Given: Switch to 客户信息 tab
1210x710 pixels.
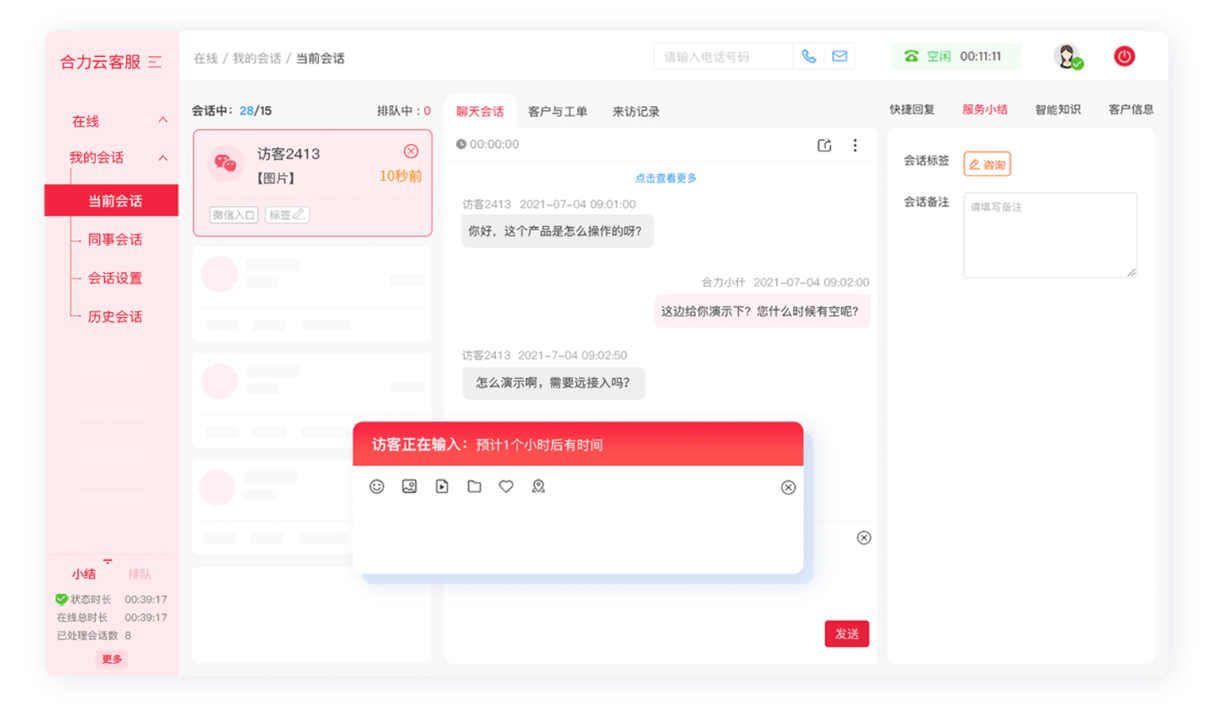Looking at the screenshot, I should point(1131,110).
